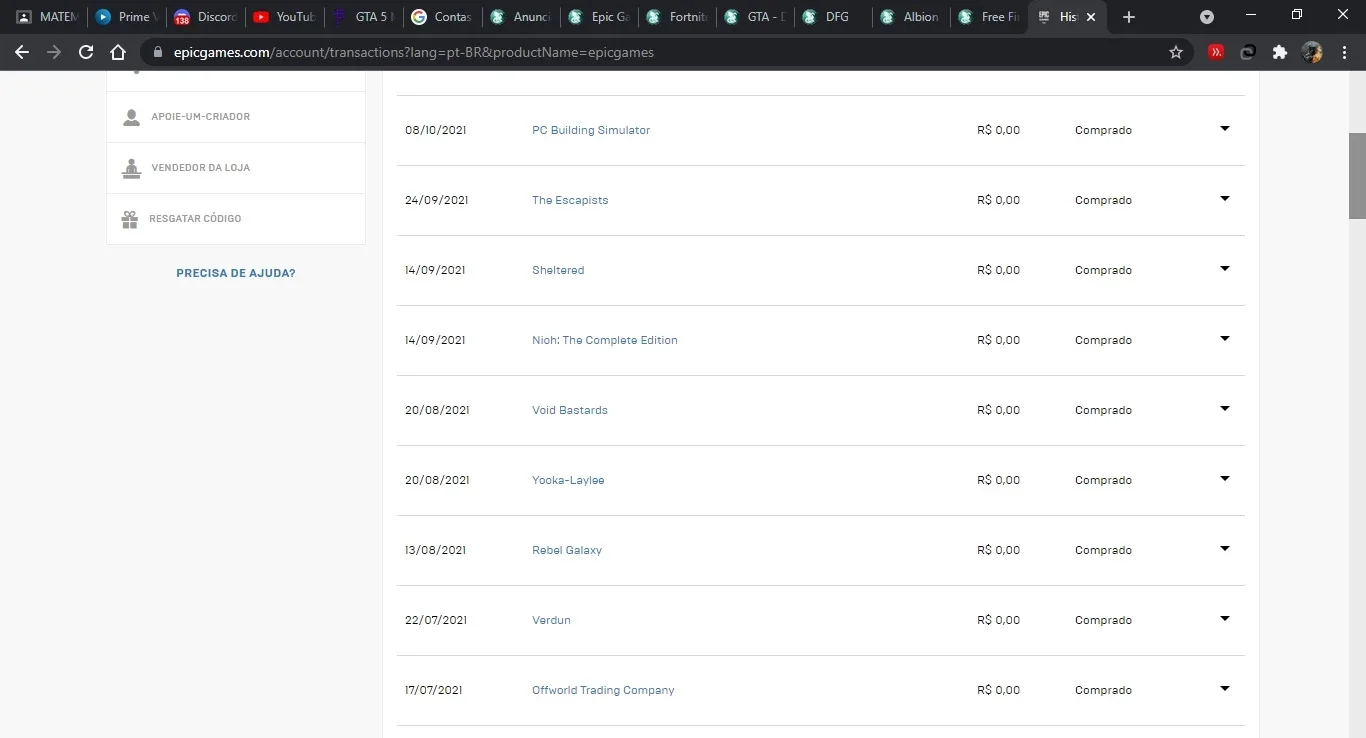Expand the Escapists purchase row arrow
This screenshot has width=1366, height=738.
coord(1224,199)
